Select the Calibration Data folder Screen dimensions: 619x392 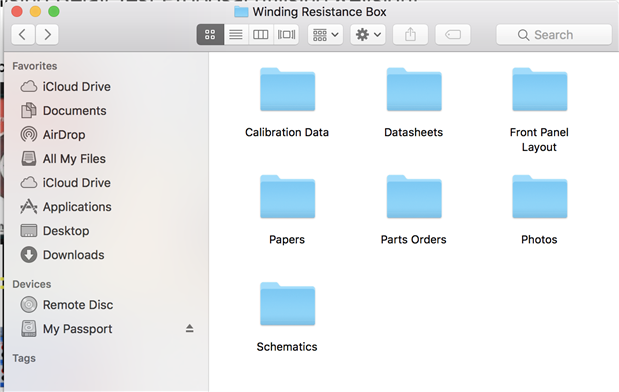[287, 103]
